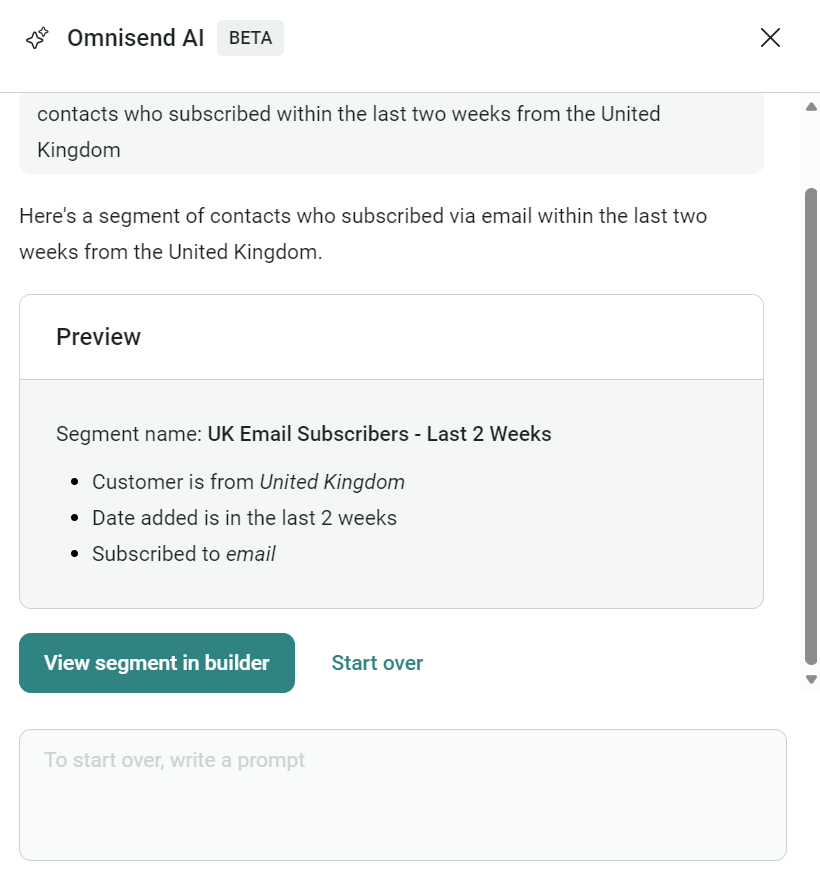820x880 pixels.
Task: Select the Preview card header
Action: 98,337
